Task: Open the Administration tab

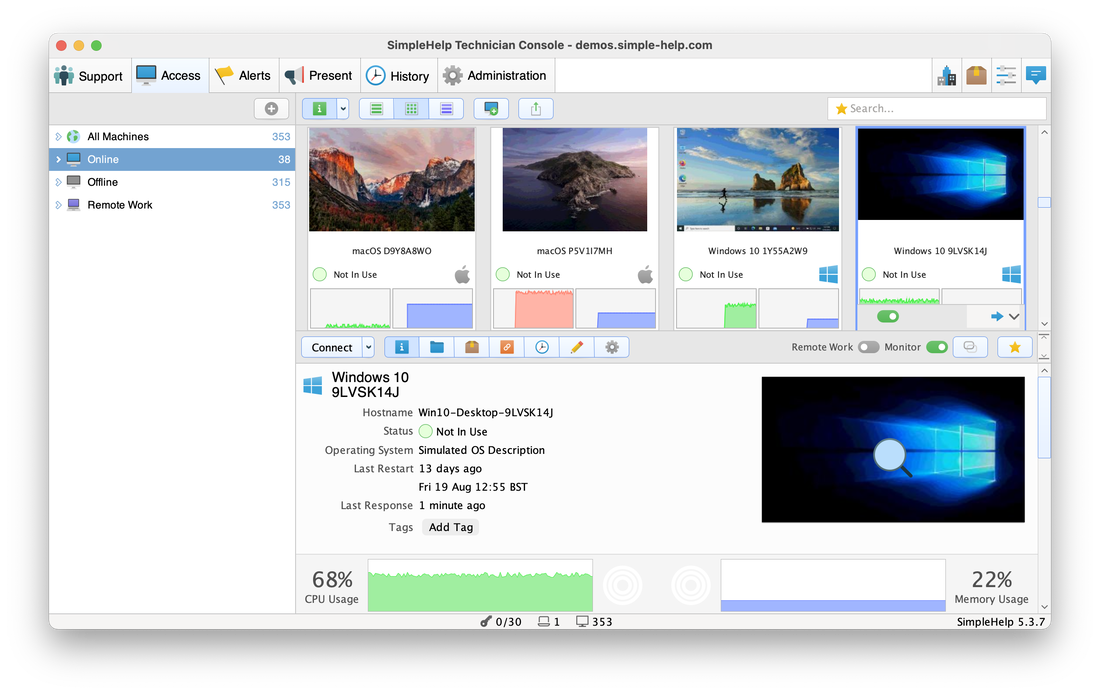Action: click(x=495, y=76)
